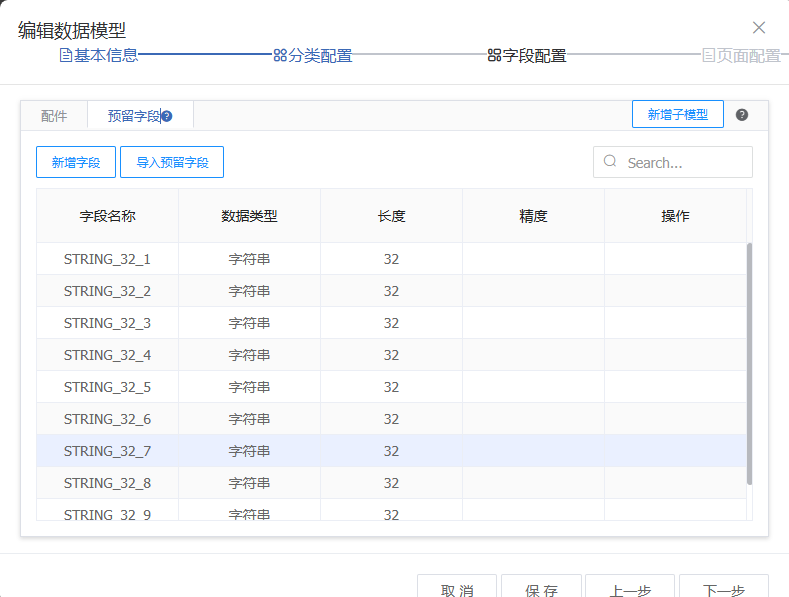Click the 取消 button
Image resolution: width=789 pixels, height=597 pixels.
457,588
